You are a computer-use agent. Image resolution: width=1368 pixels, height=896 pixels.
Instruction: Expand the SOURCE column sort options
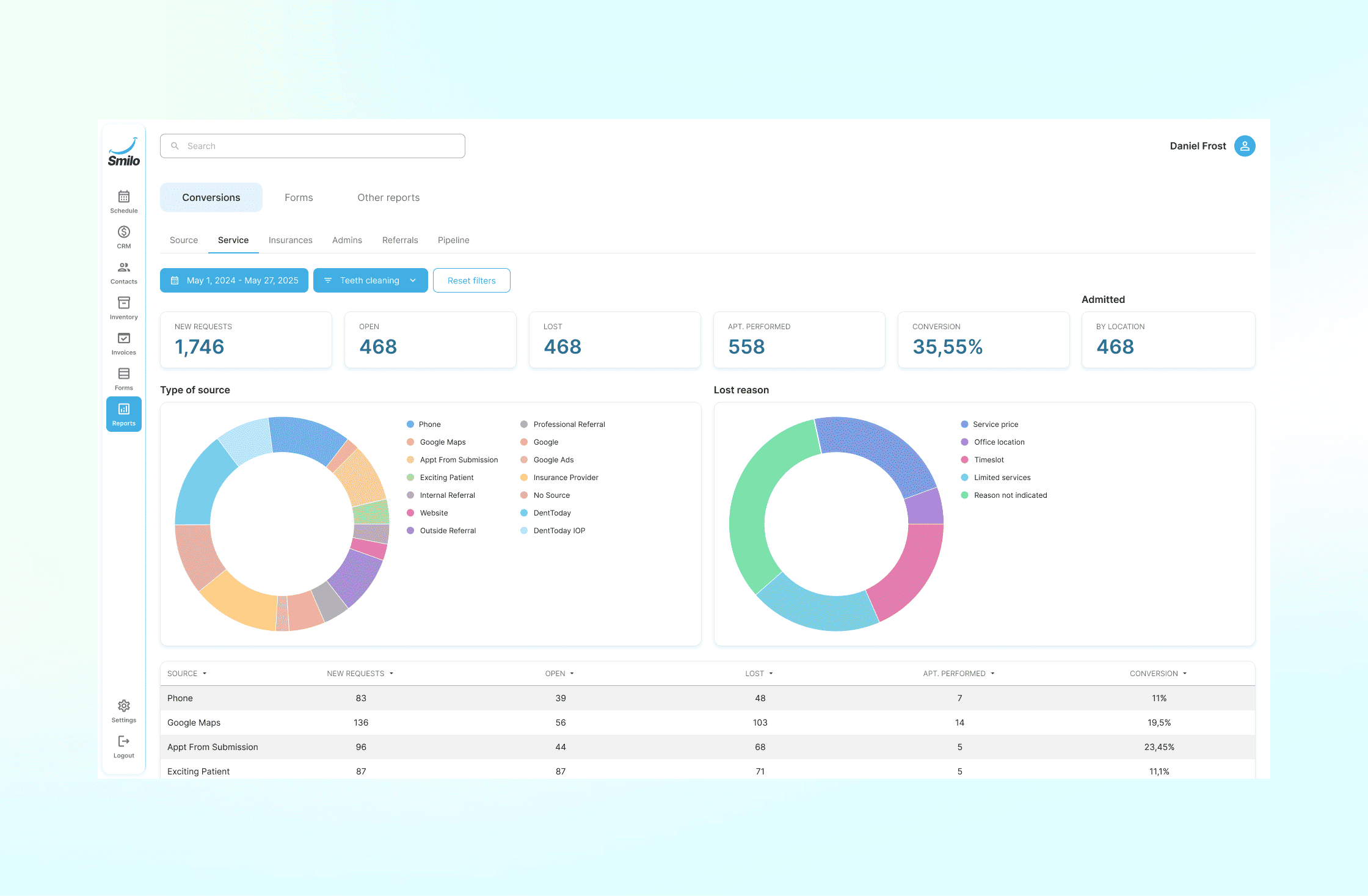click(x=204, y=673)
